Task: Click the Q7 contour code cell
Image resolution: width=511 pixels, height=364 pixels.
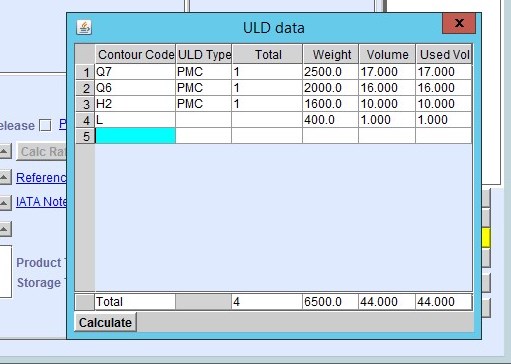Action: [135, 72]
